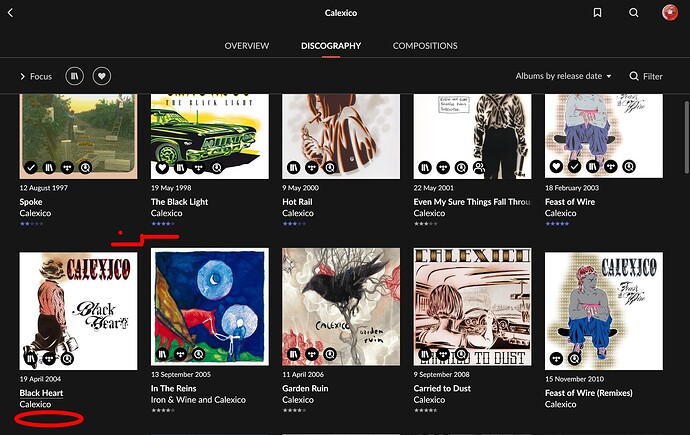Image resolution: width=690 pixels, height=435 pixels.
Task: Click the TIDAL badge on The Black Light
Action: coord(198,167)
